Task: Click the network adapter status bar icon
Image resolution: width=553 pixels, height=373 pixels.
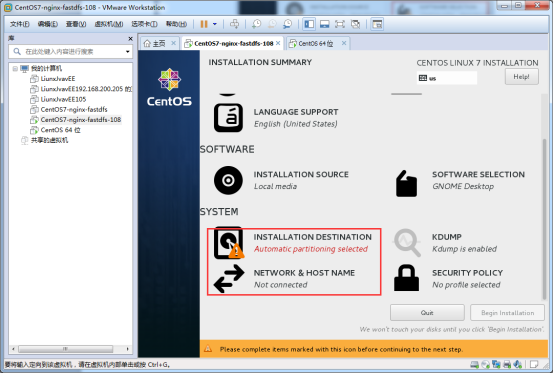Action: click(496, 364)
